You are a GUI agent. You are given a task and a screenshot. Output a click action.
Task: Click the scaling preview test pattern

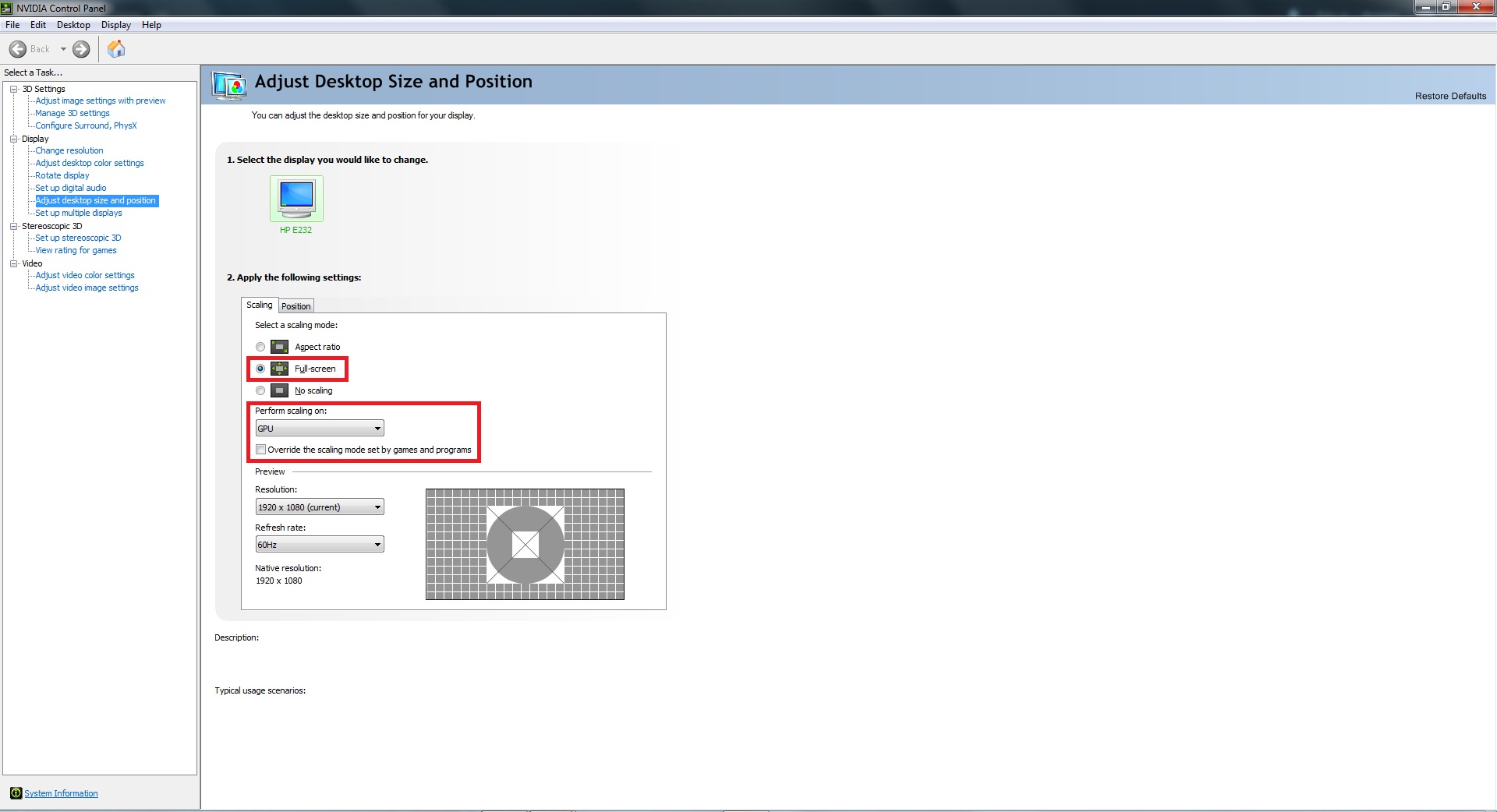(525, 544)
